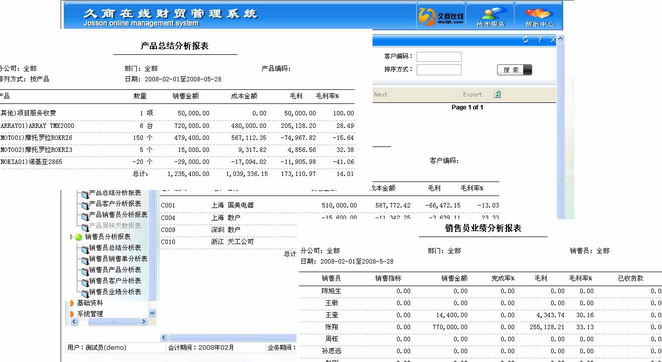Open the 销售员业绩分析表 report in the tree
The image size is (662, 362).
pyautogui.click(x=115, y=292)
